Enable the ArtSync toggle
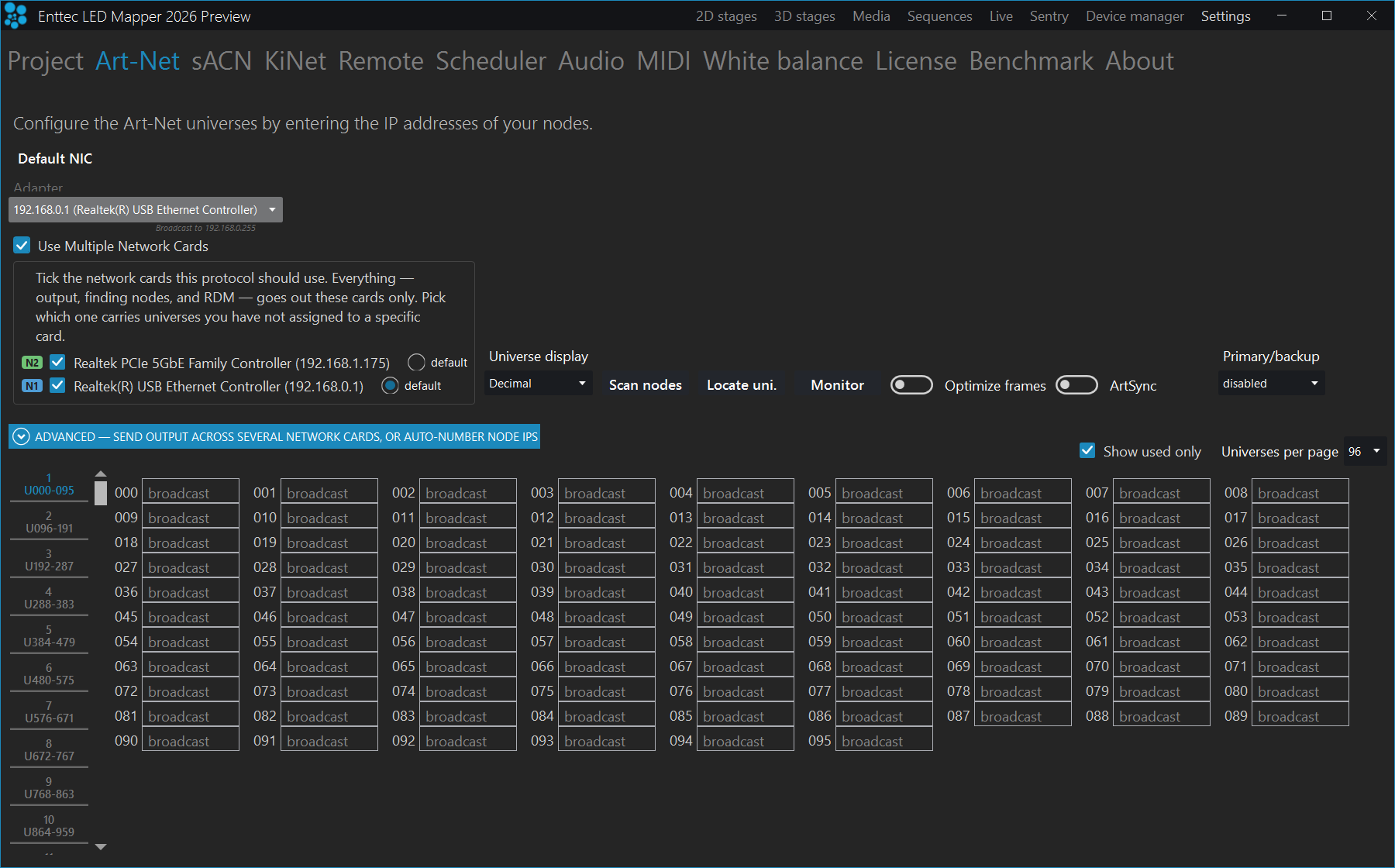The height and width of the screenshot is (868, 1395). pos(1076,385)
